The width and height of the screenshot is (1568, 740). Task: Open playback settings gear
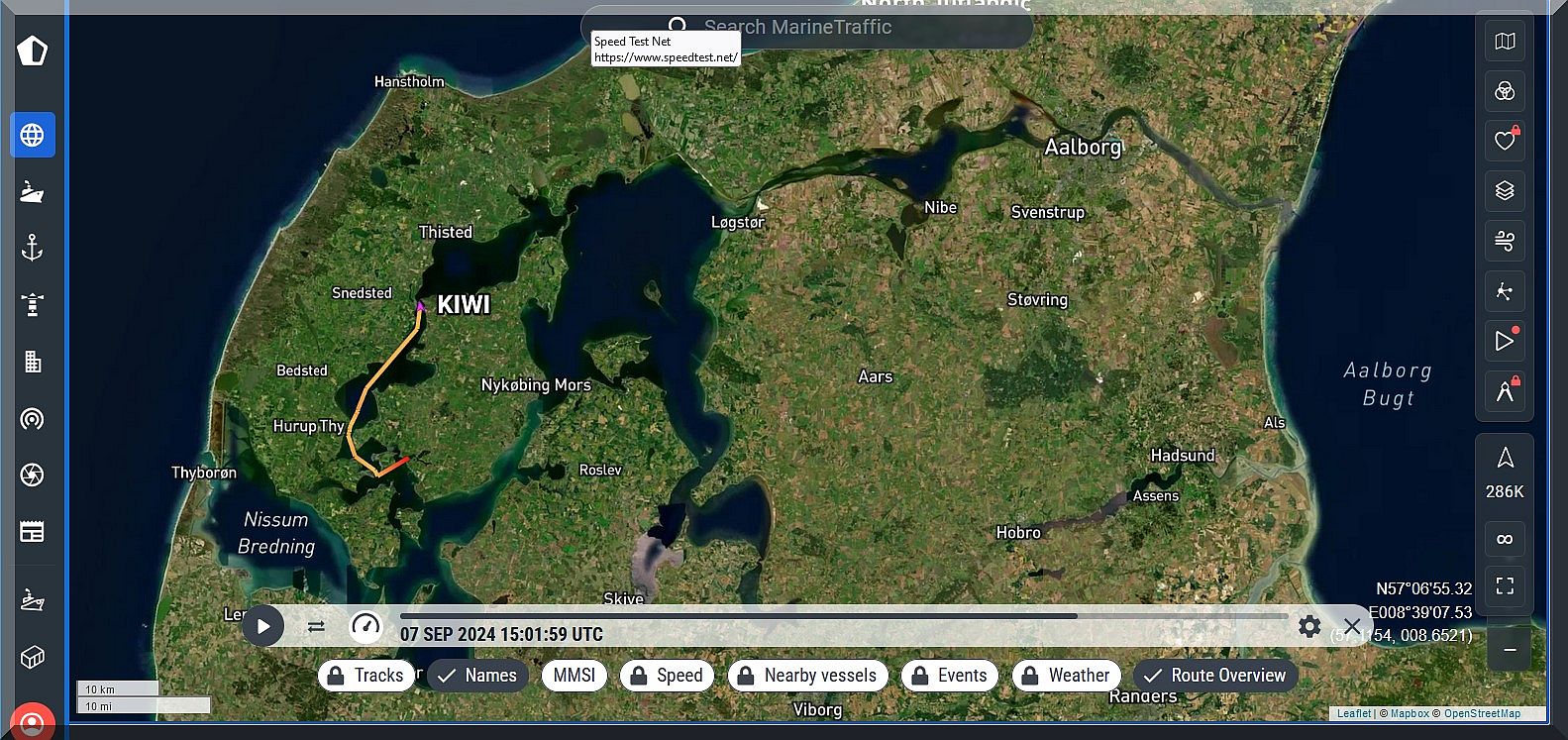(x=1308, y=626)
